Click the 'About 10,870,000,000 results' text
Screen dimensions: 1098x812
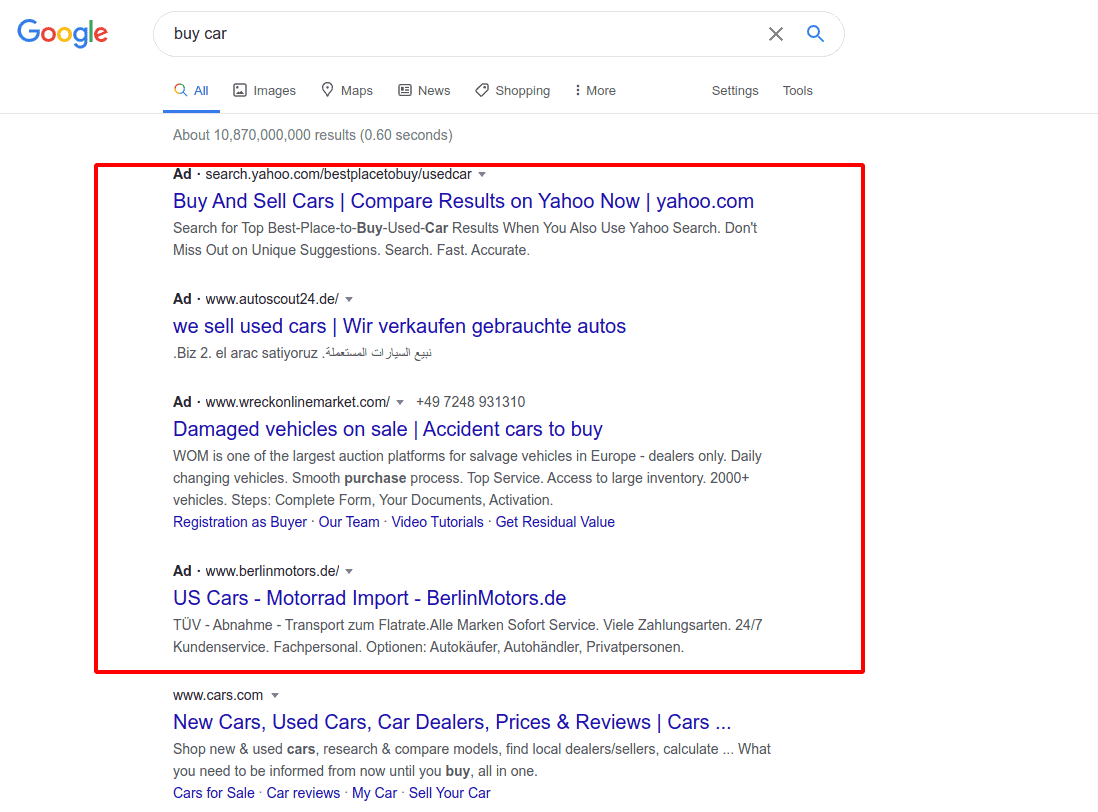click(x=313, y=135)
